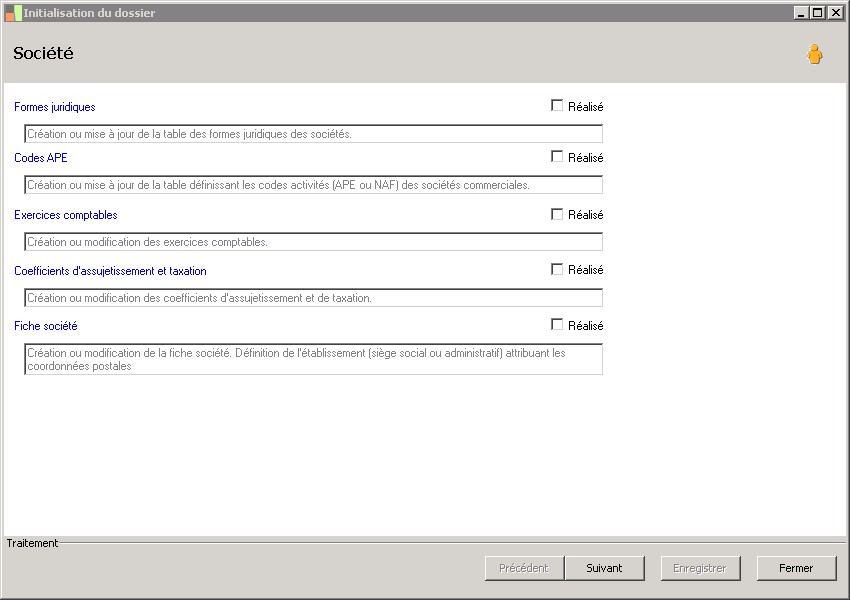Screen dimensions: 850x600
Task: Click the application icon in title bar
Action: click(x=14, y=13)
